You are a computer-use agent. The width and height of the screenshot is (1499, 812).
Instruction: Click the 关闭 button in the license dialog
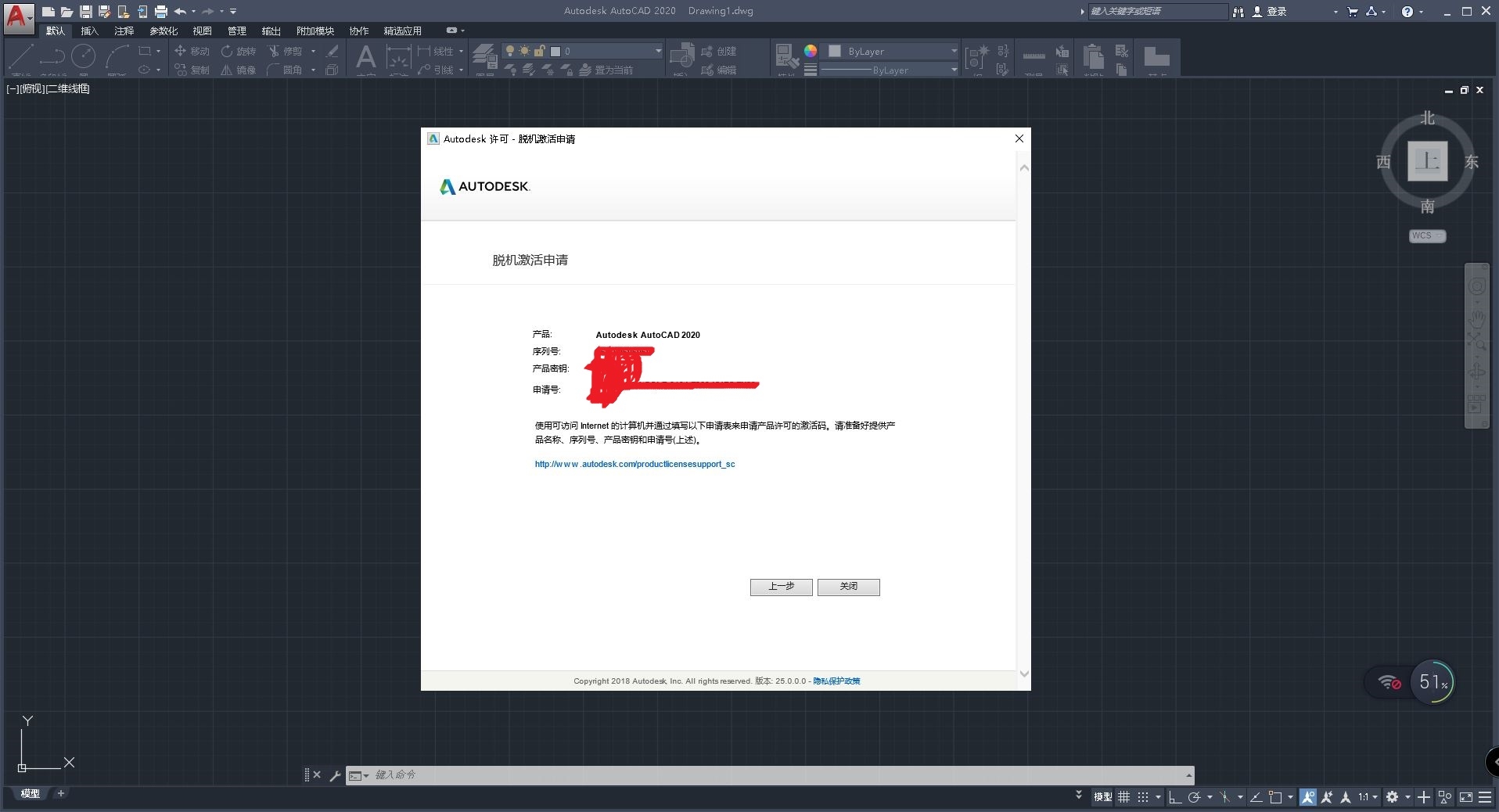[848, 587]
